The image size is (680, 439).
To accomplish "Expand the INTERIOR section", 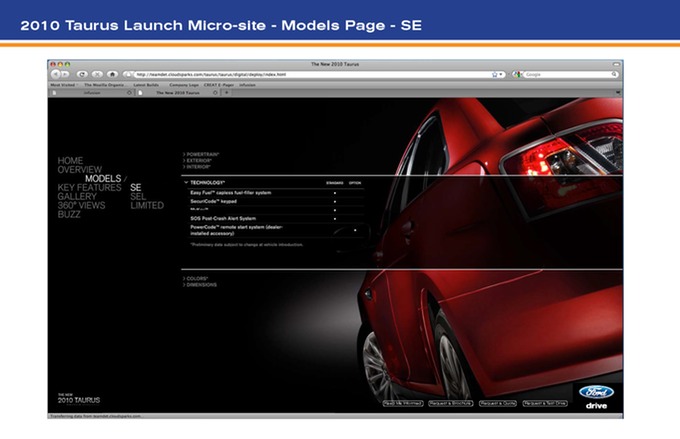I will click(197, 167).
